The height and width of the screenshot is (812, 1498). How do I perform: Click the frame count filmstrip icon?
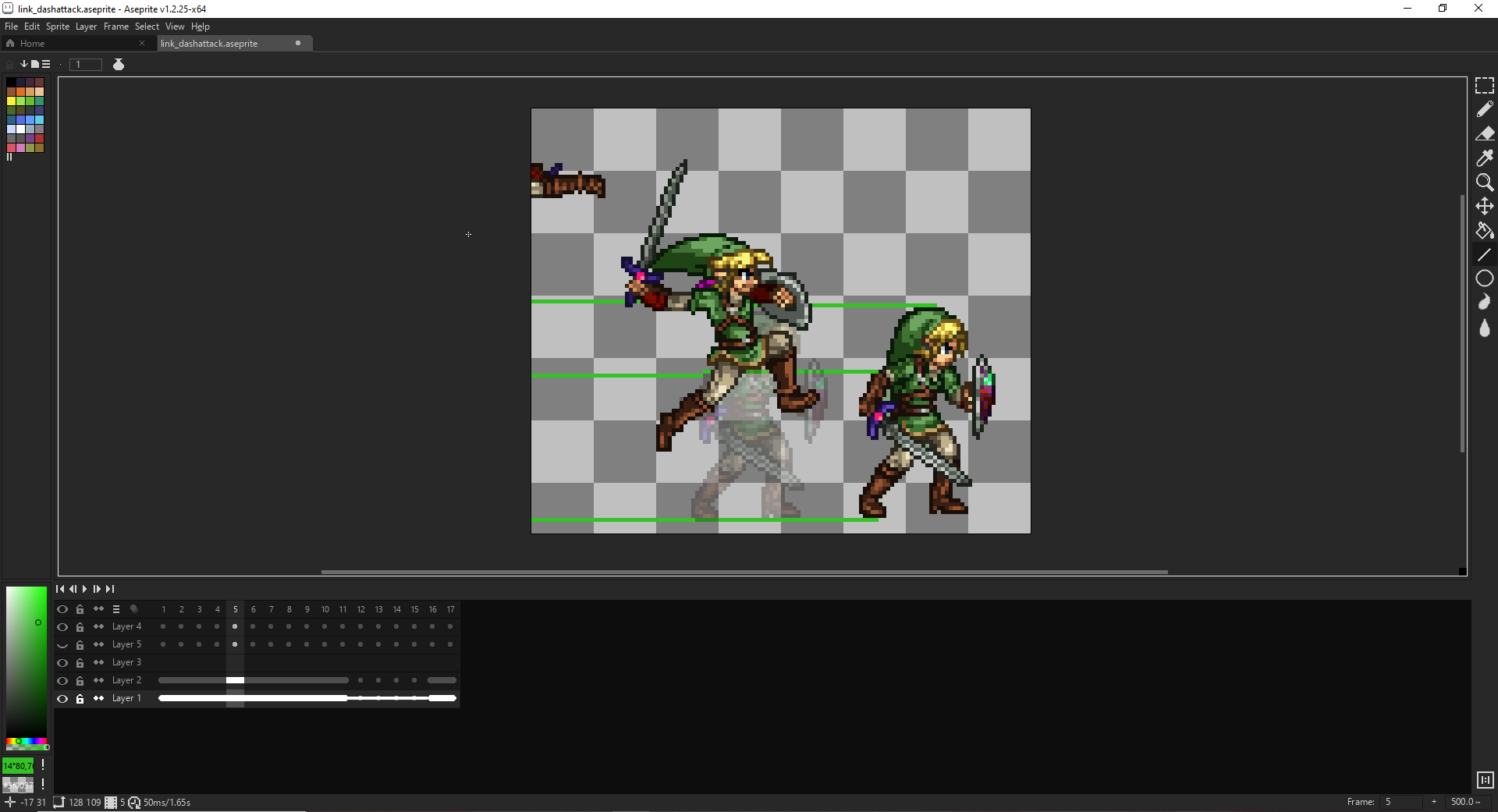(x=111, y=802)
